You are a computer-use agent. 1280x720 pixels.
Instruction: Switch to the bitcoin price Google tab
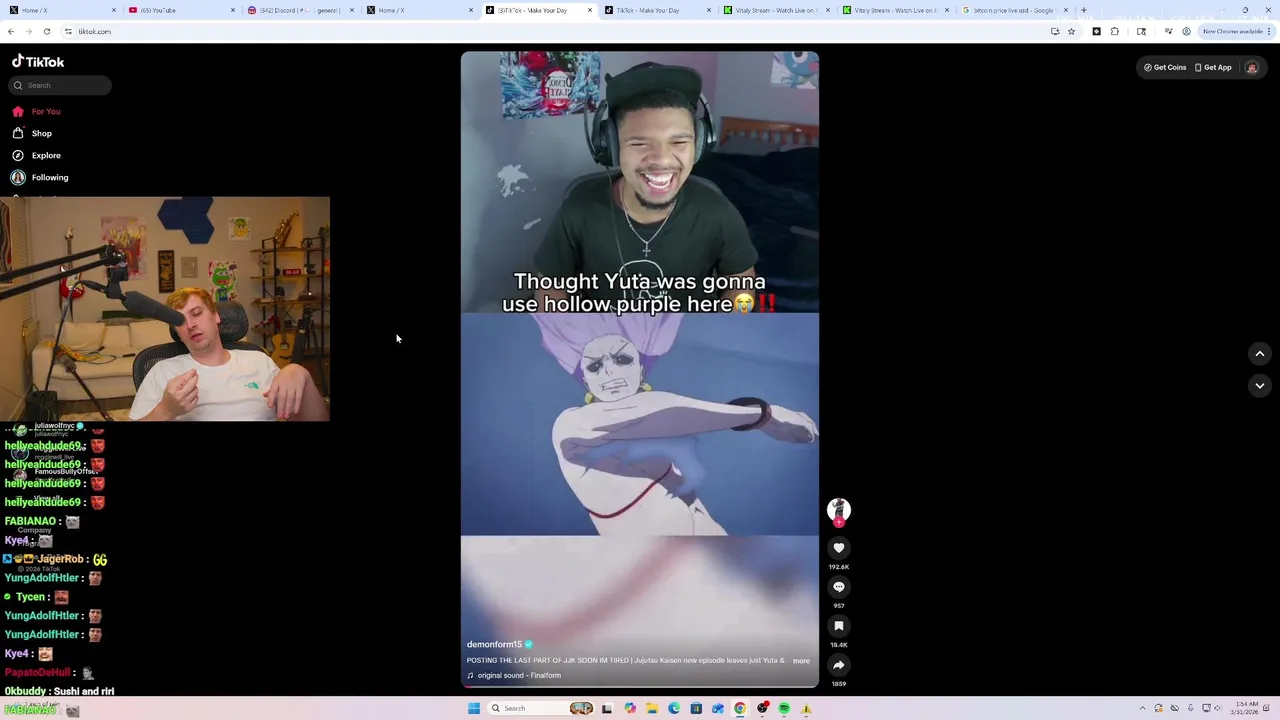point(1014,10)
